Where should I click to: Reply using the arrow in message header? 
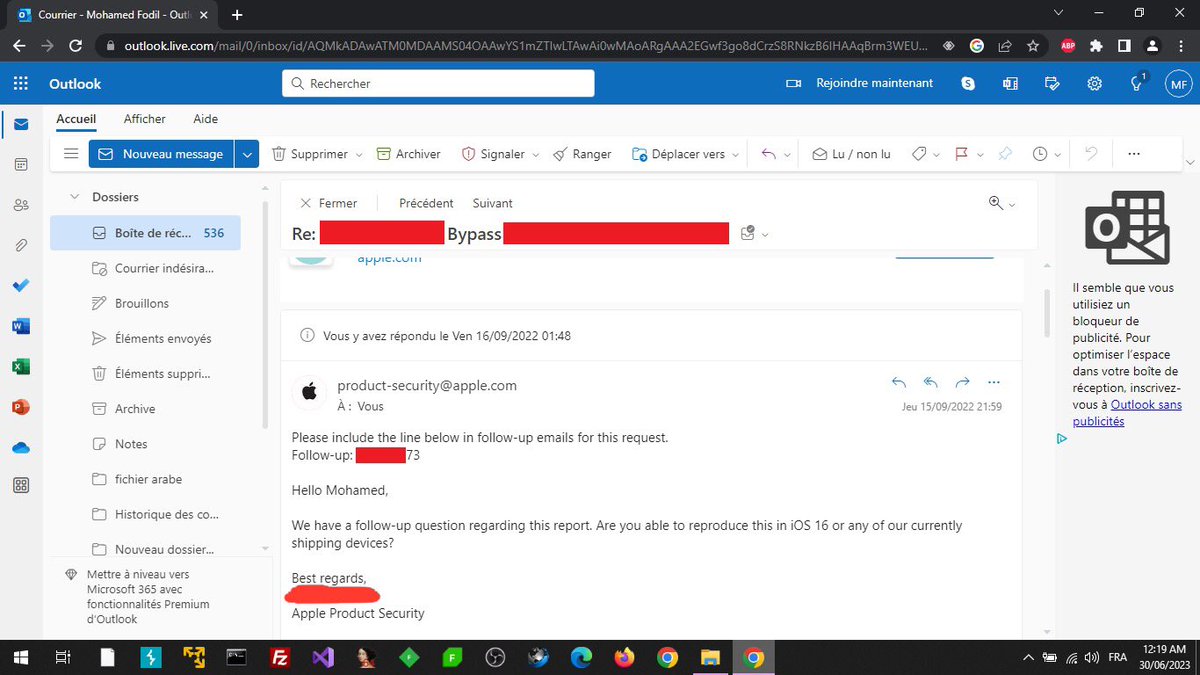tap(898, 383)
